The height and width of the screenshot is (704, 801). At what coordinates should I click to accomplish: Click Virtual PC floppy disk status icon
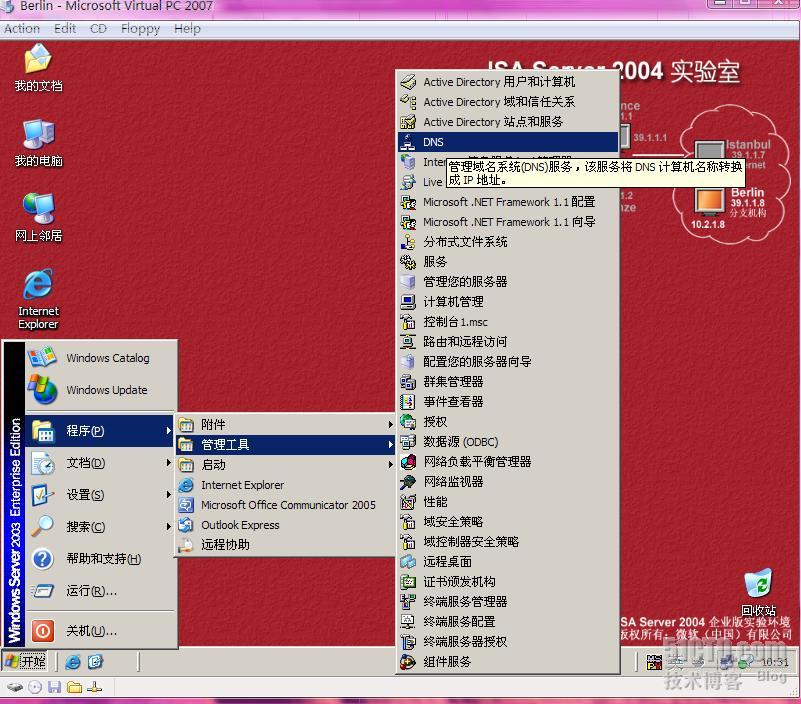pos(55,687)
